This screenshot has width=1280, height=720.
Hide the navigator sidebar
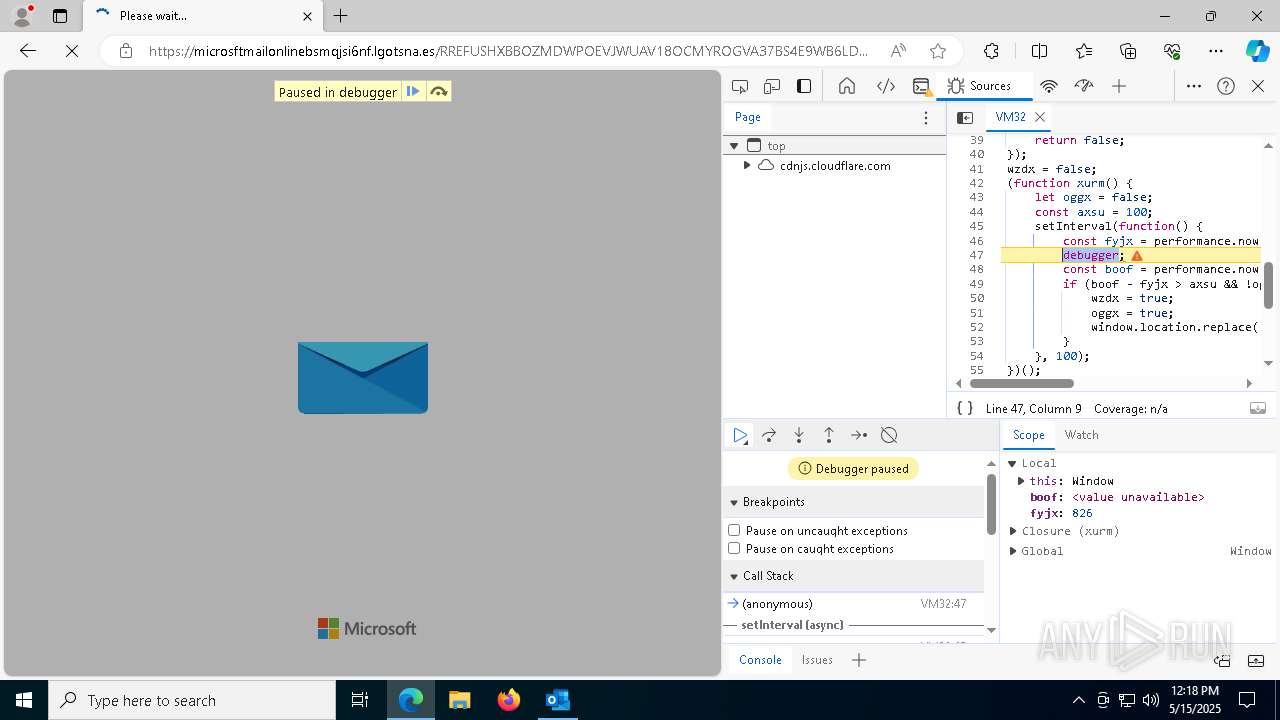(965, 117)
